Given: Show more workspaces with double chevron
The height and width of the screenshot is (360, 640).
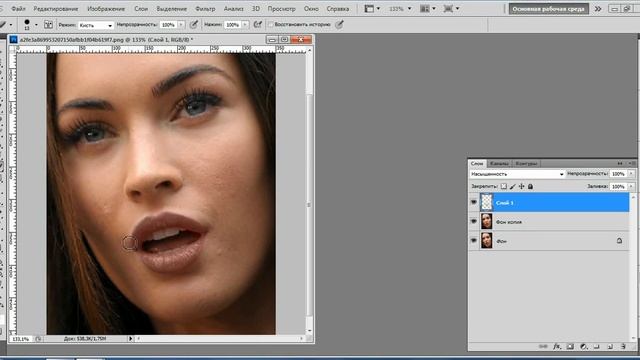Looking at the screenshot, I should pos(598,9).
